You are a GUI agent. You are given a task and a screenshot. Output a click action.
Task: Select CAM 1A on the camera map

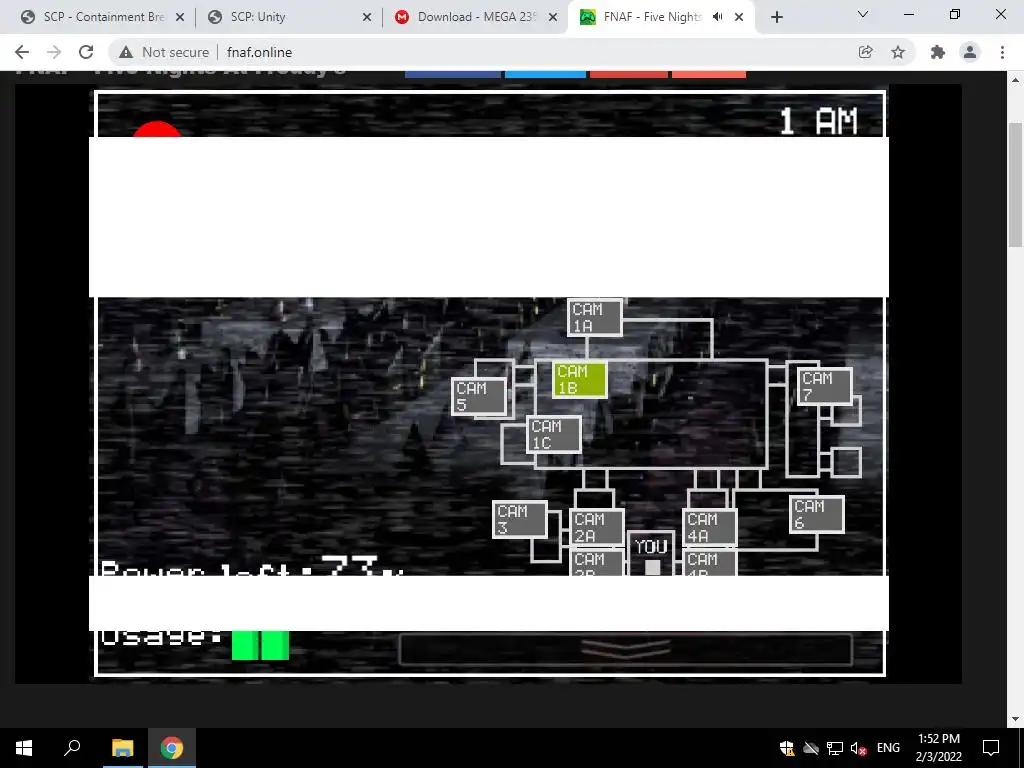click(x=594, y=317)
